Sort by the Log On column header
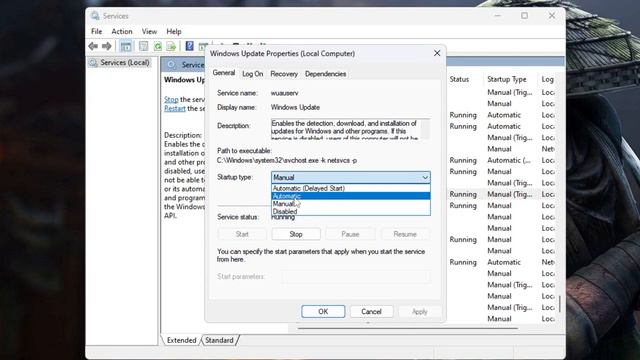Viewport: 640px width, 360px height. [x=547, y=79]
